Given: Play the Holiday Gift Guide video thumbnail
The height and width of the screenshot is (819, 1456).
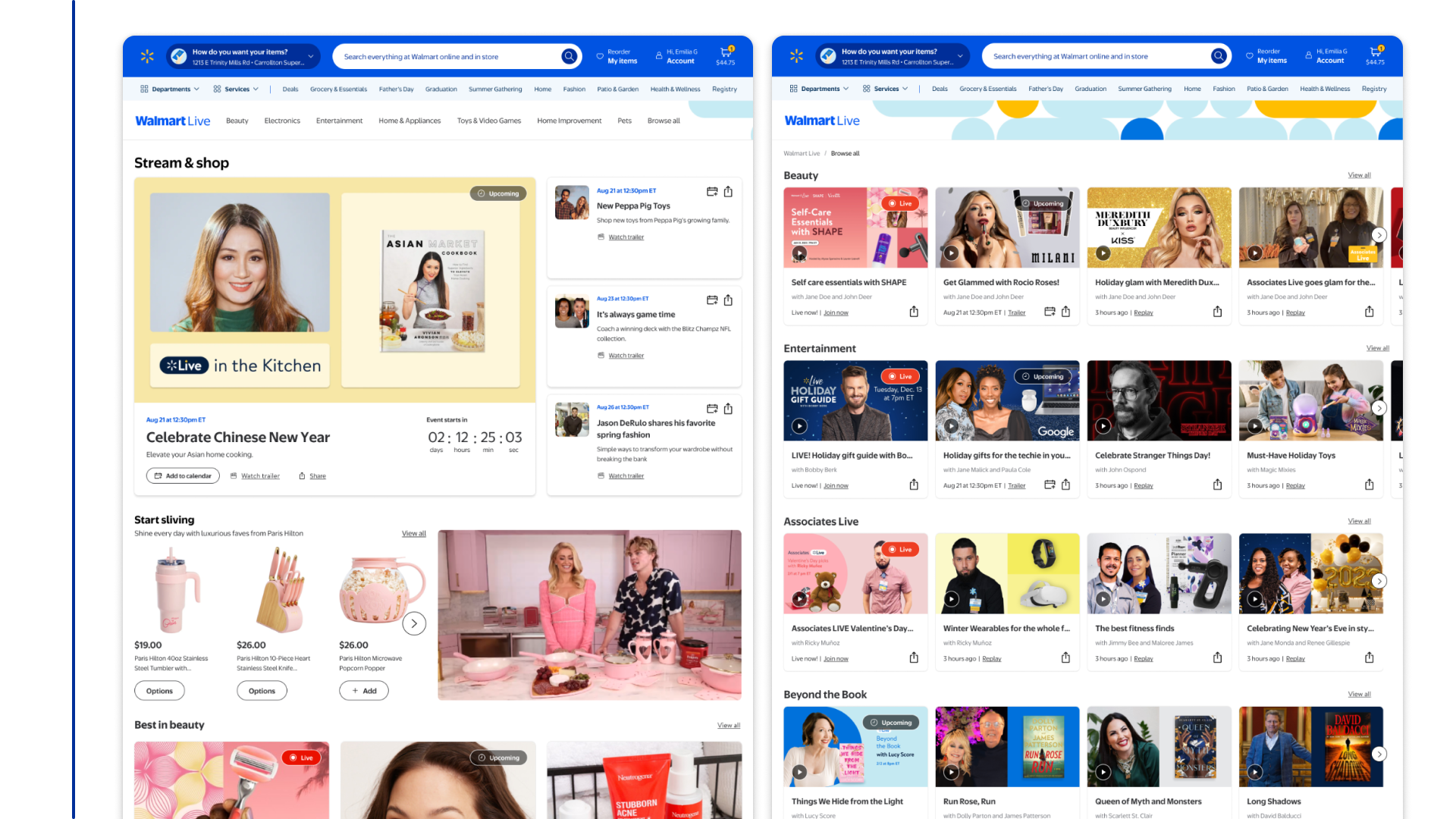Looking at the screenshot, I should pos(799,426).
